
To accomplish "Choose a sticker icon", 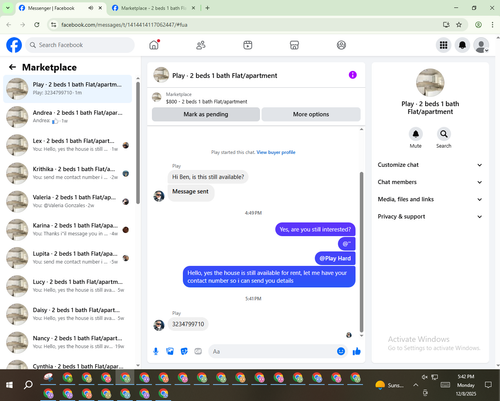I will (x=184, y=351).
